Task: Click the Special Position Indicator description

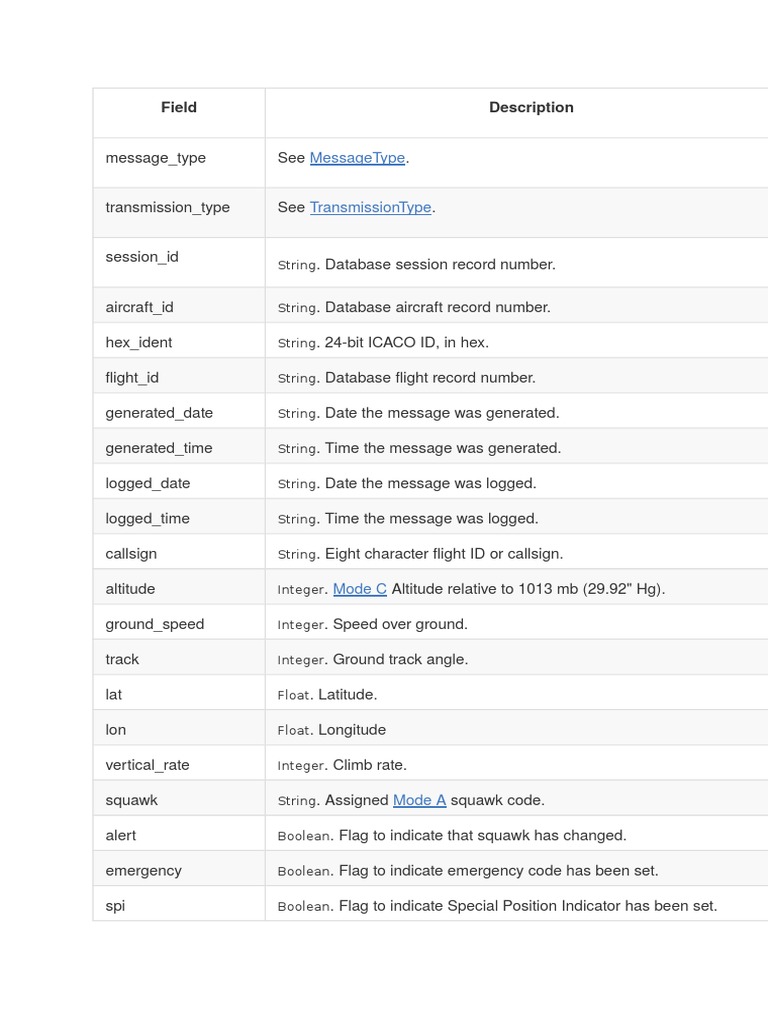Action: pos(527,906)
